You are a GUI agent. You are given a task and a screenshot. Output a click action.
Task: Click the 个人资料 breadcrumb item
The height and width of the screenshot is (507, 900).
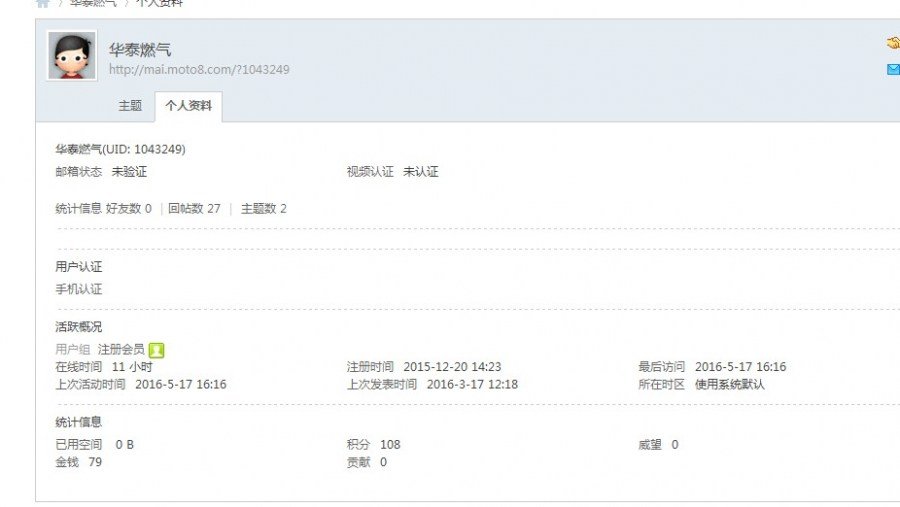(158, 3)
